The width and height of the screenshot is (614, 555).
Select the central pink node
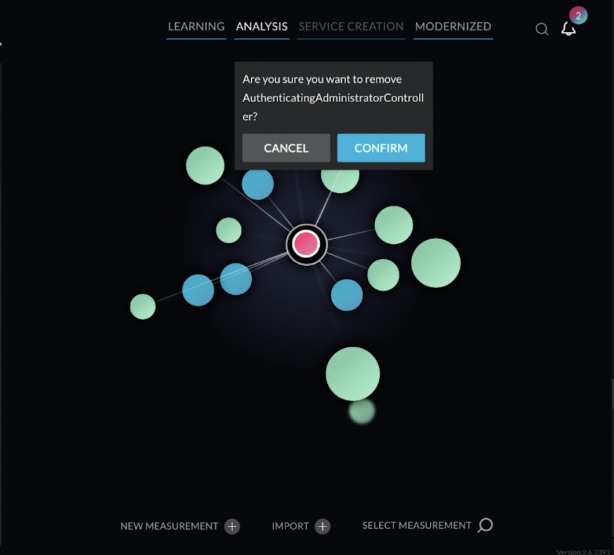[x=306, y=243]
